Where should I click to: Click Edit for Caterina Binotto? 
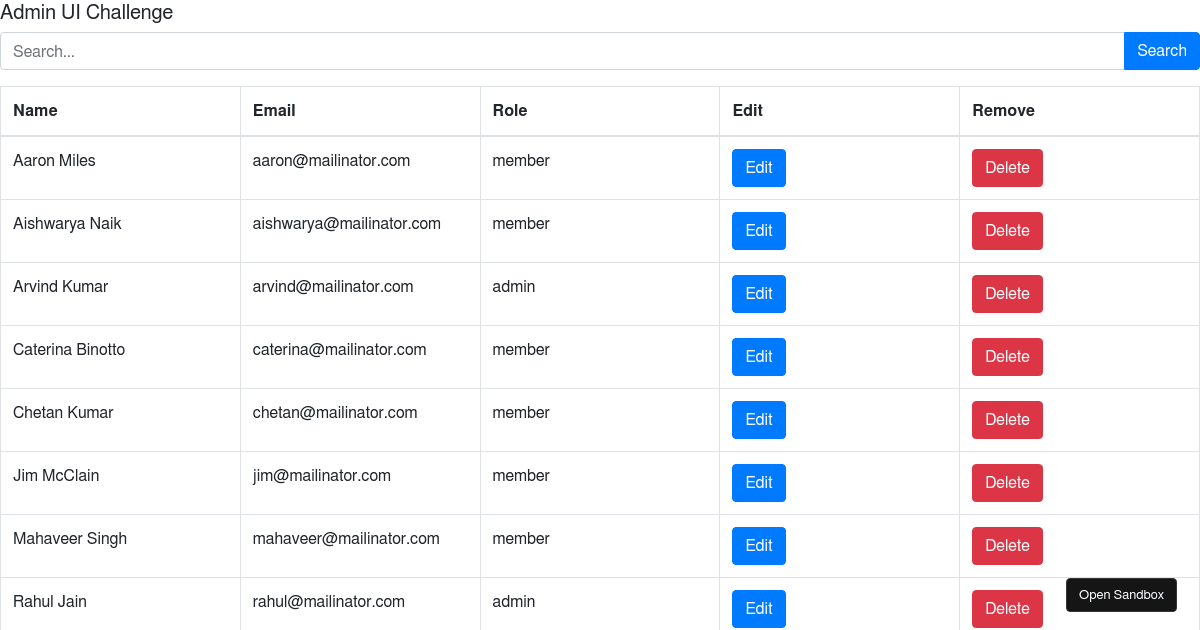[758, 356]
